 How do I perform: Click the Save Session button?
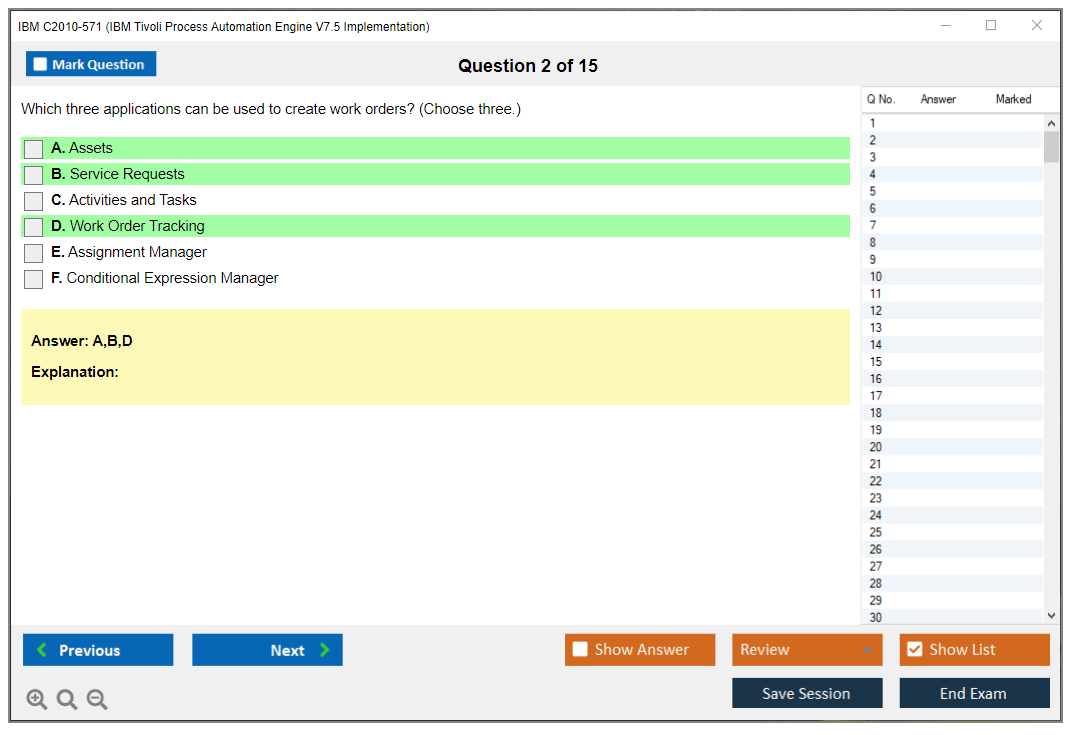(x=807, y=693)
